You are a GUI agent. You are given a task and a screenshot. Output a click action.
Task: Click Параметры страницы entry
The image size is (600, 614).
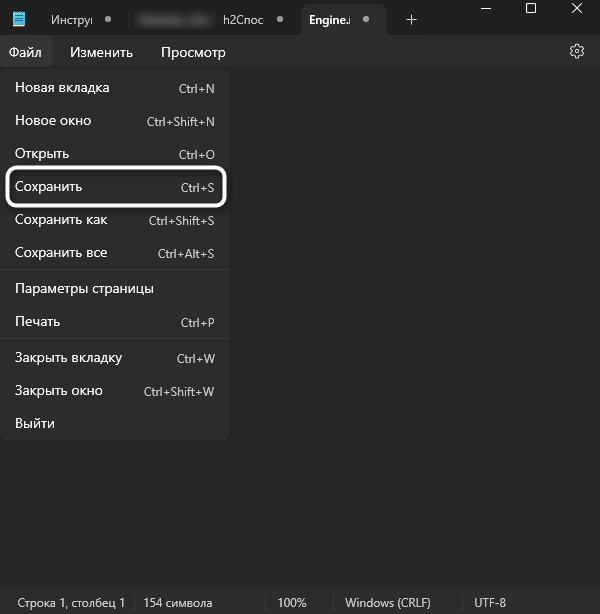[115, 289]
